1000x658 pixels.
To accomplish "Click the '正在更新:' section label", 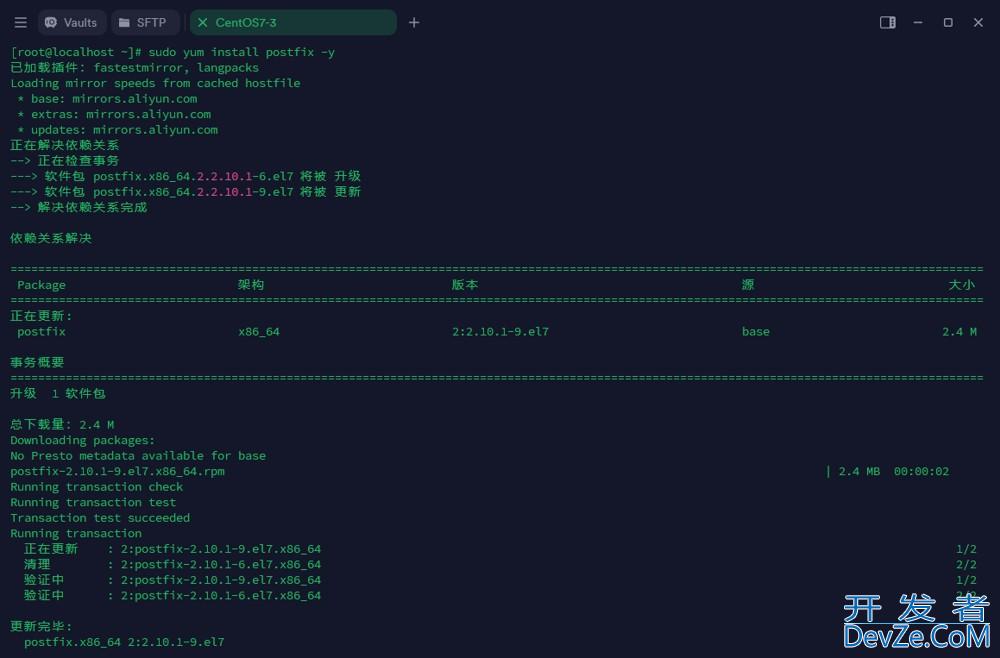I will (41, 316).
